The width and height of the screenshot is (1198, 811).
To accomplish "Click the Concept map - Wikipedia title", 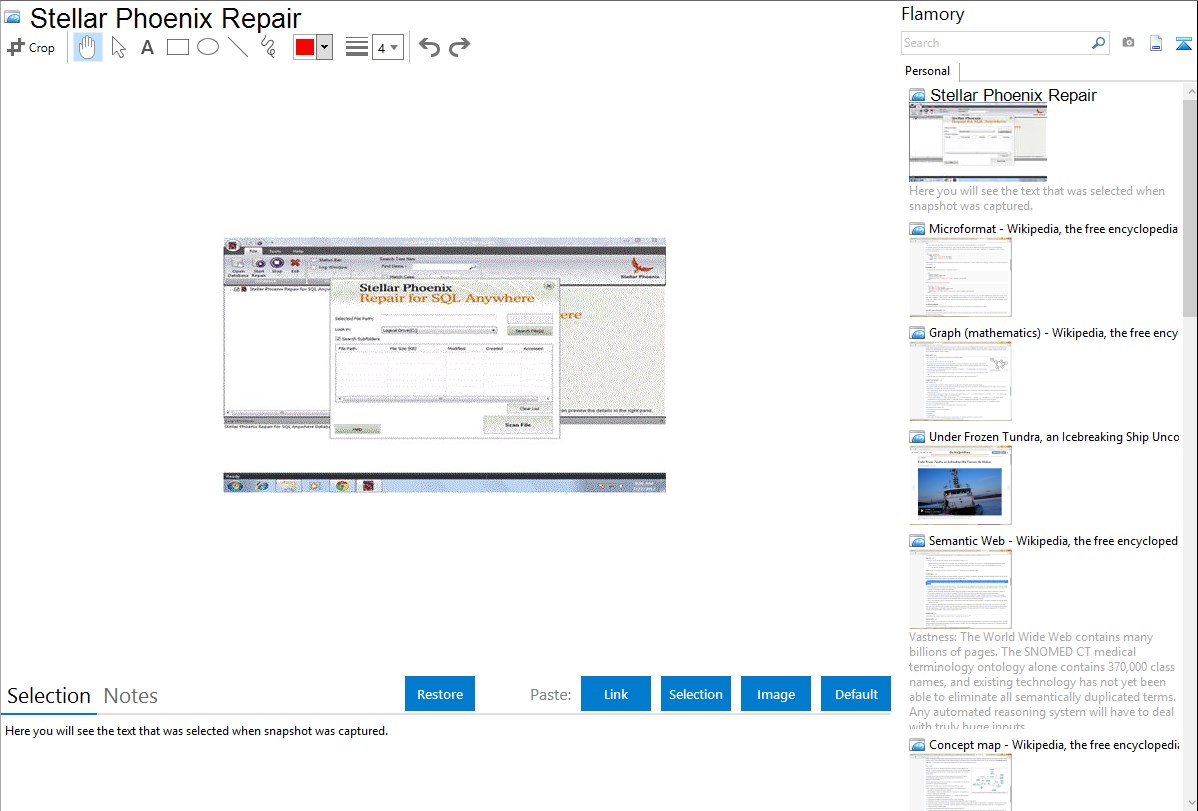I will coord(1053,744).
